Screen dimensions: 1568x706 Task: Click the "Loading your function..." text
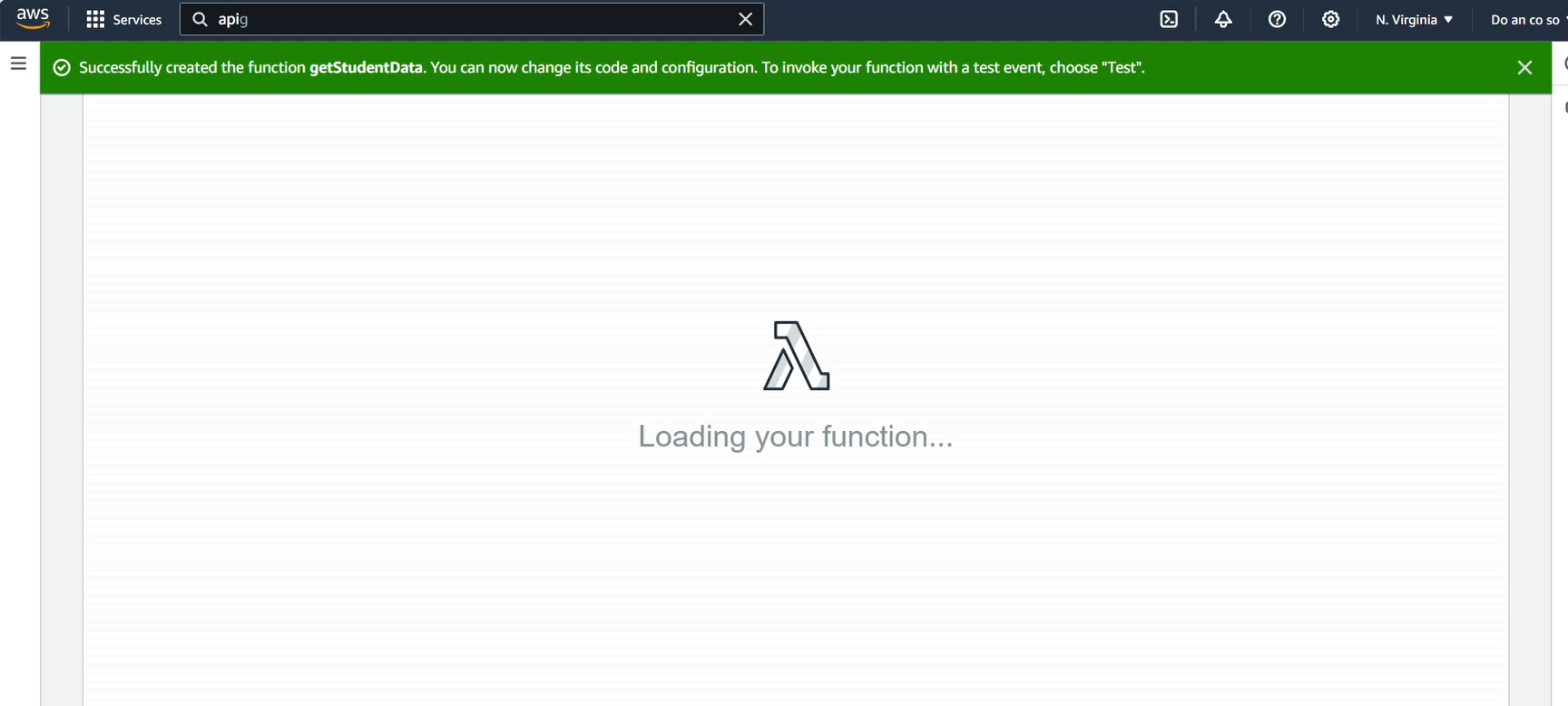(795, 436)
